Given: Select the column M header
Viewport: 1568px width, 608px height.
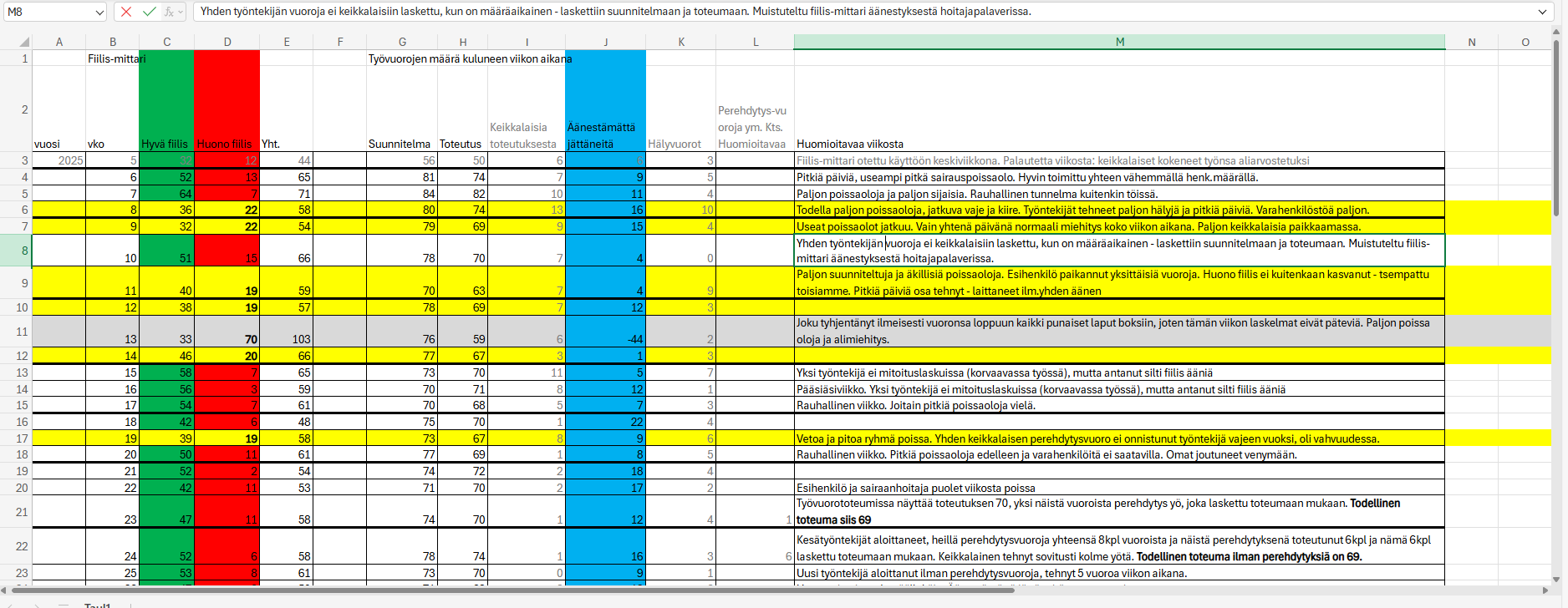Looking at the screenshot, I should (1119, 42).
